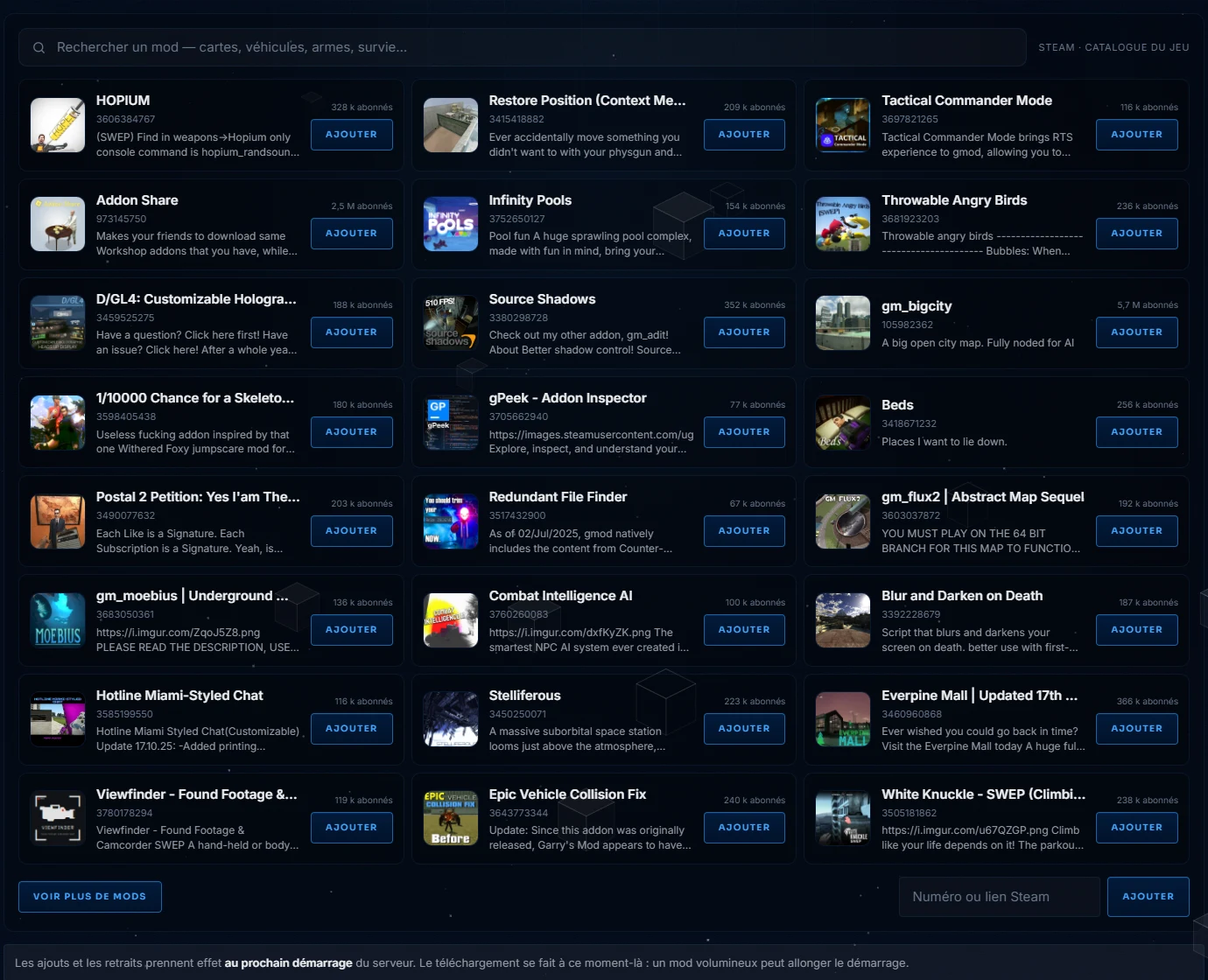Open the D/GL4 Hologram mod thumbnail
The image size is (1208, 980).
click(58, 323)
